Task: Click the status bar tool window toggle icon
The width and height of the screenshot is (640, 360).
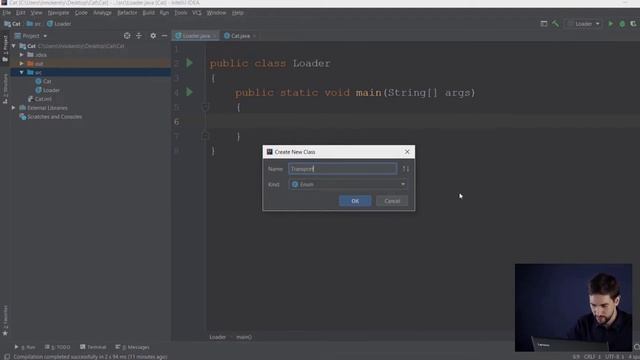Action: (x=7, y=357)
